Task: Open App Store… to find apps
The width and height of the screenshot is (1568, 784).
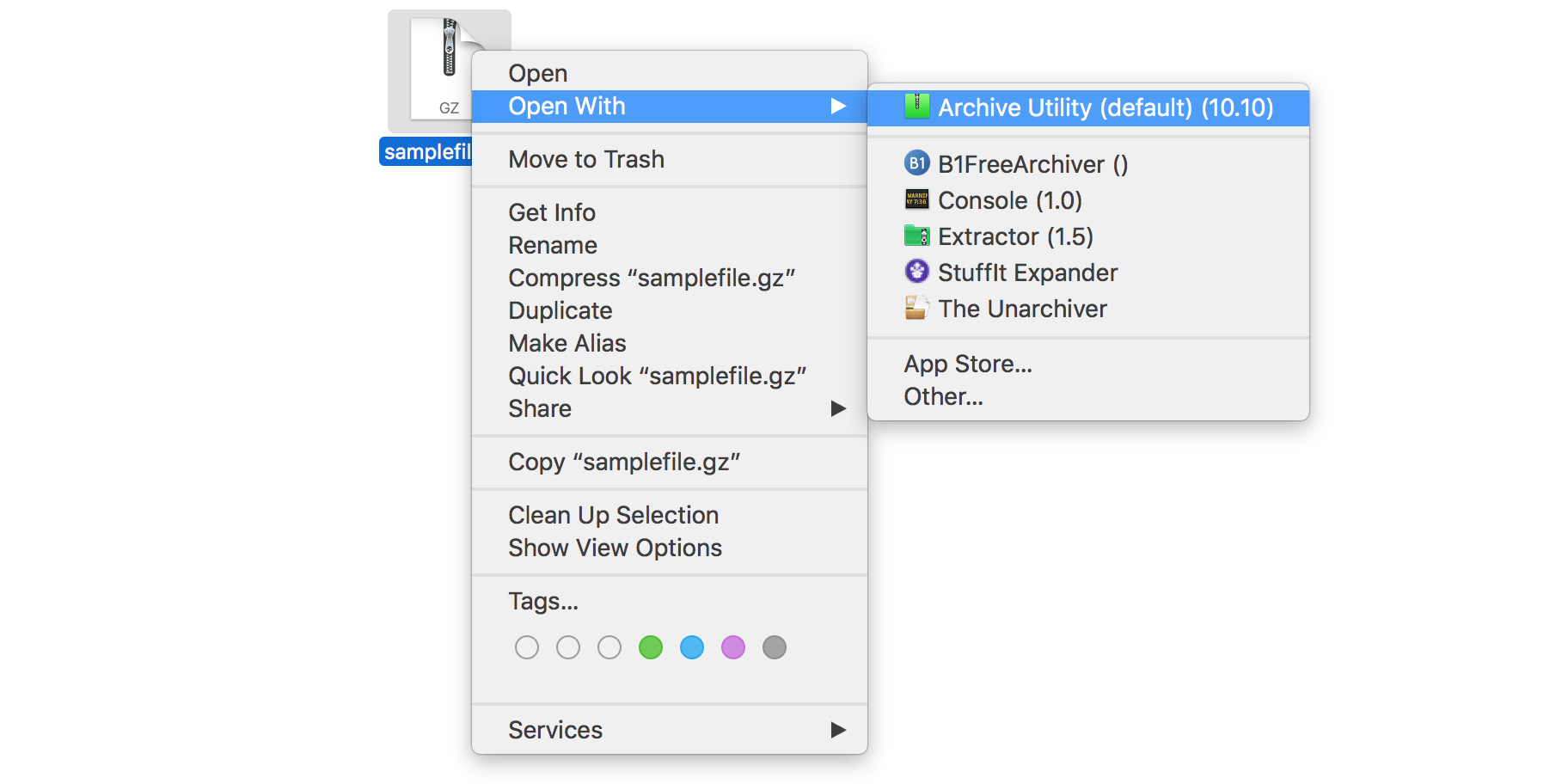Action: (x=968, y=364)
